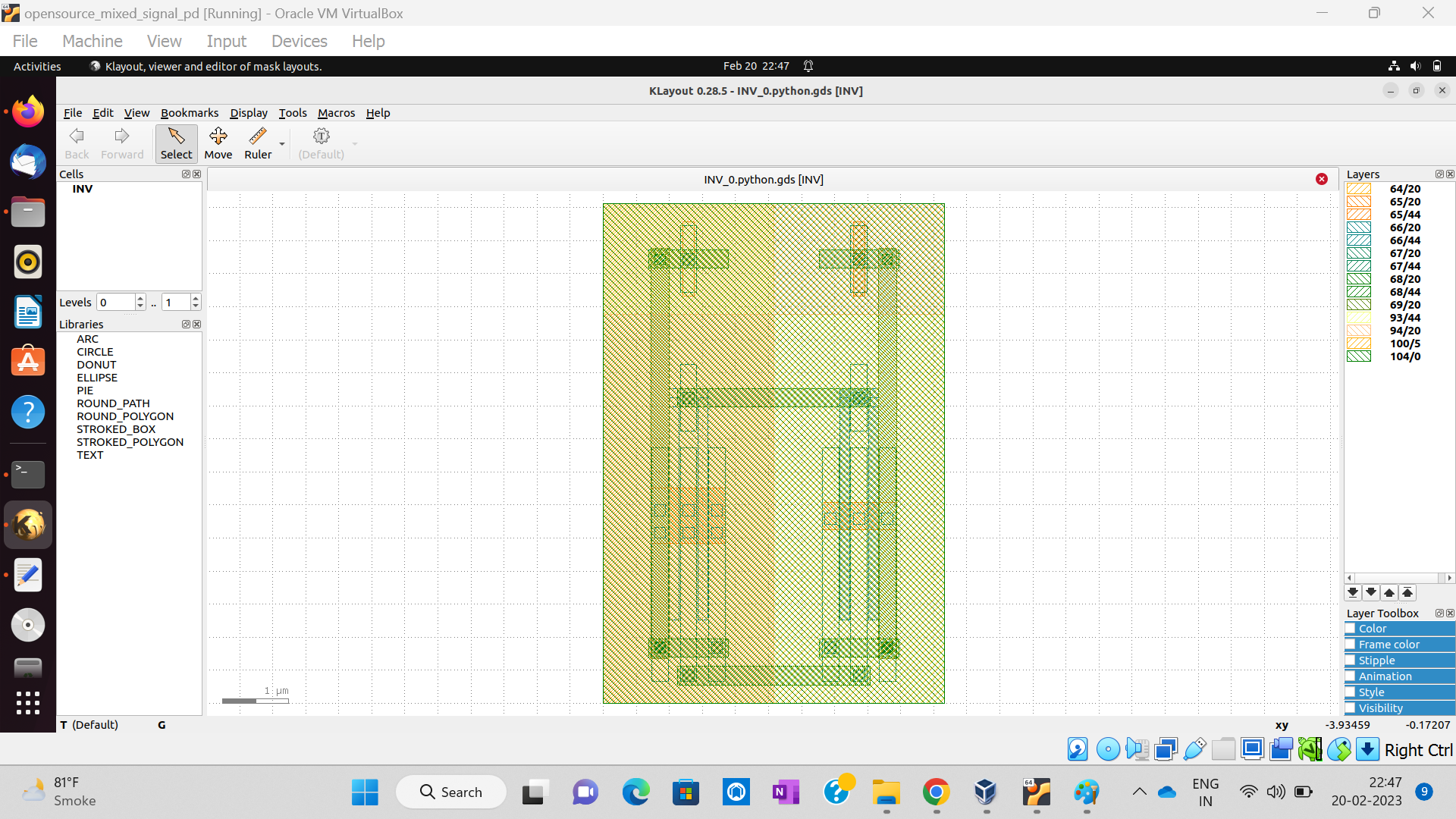Move selected layer up one step
The height and width of the screenshot is (819, 1456).
pyautogui.click(x=1389, y=592)
